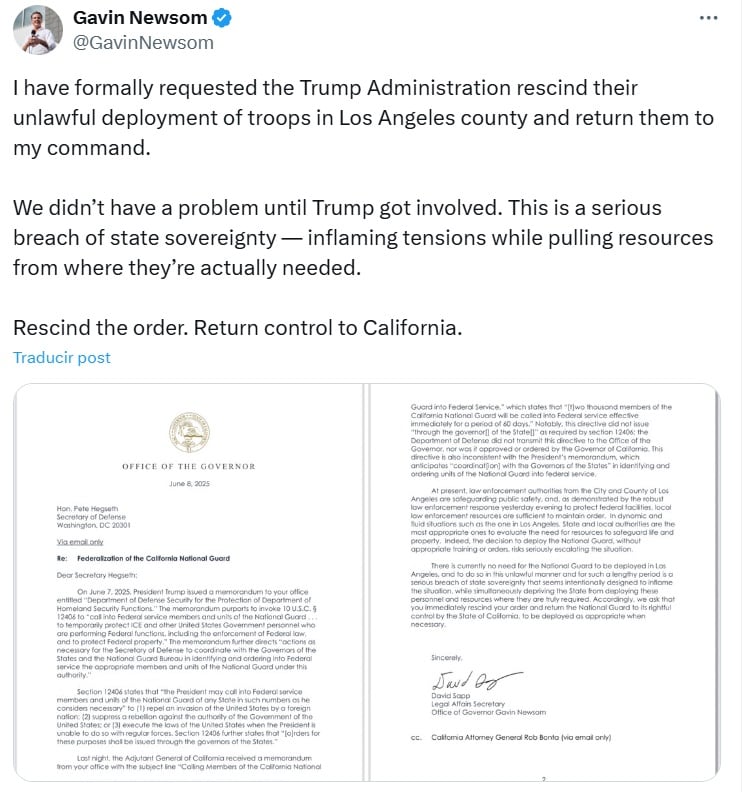This screenshot has height=792, width=746.
Task: Open the Gavin Newsom display name link
Action: [140, 18]
